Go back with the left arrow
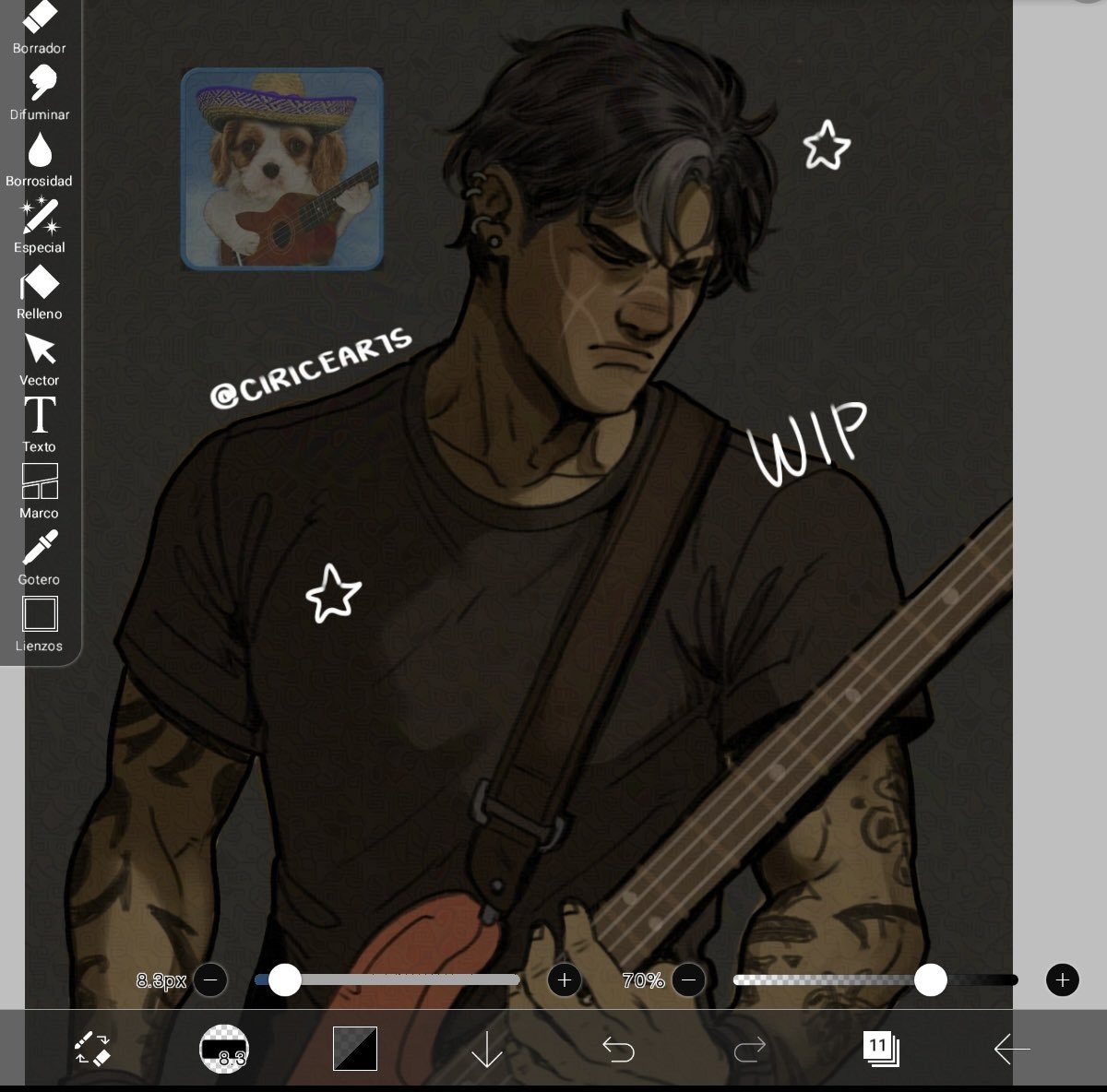This screenshot has height=1092, width=1107. (1012, 1049)
